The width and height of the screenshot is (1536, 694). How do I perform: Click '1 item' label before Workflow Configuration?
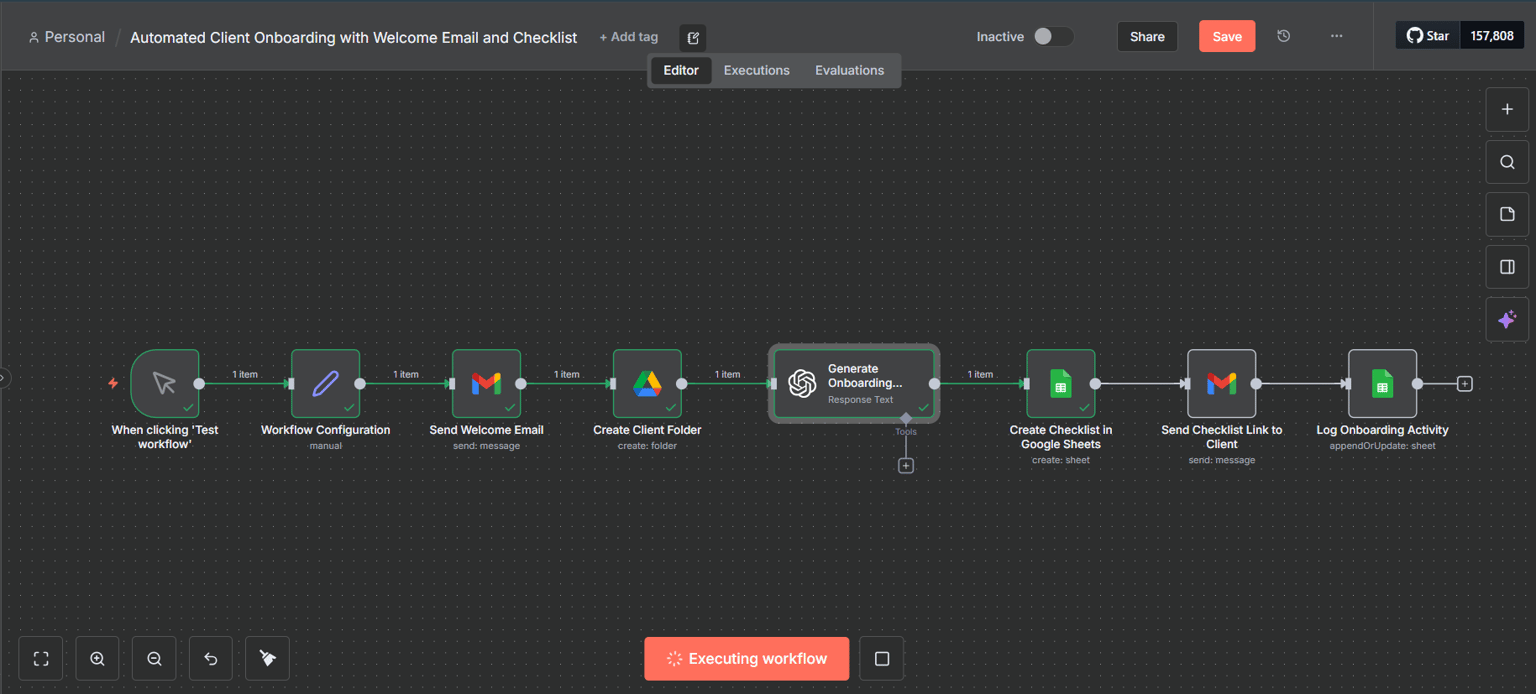click(245, 375)
